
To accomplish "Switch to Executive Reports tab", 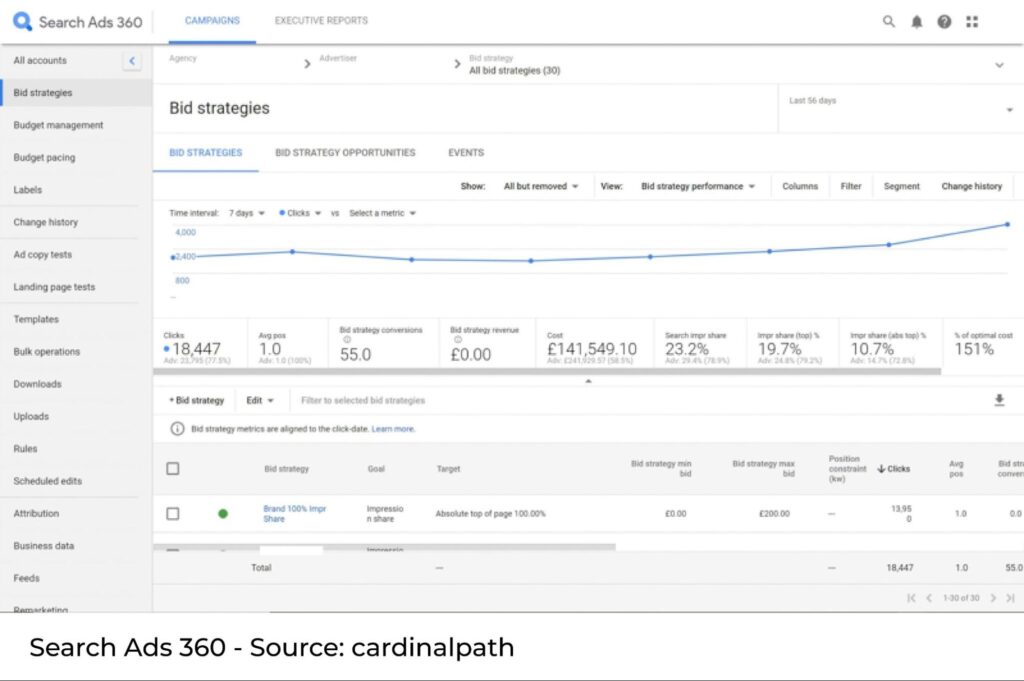I will [321, 21].
